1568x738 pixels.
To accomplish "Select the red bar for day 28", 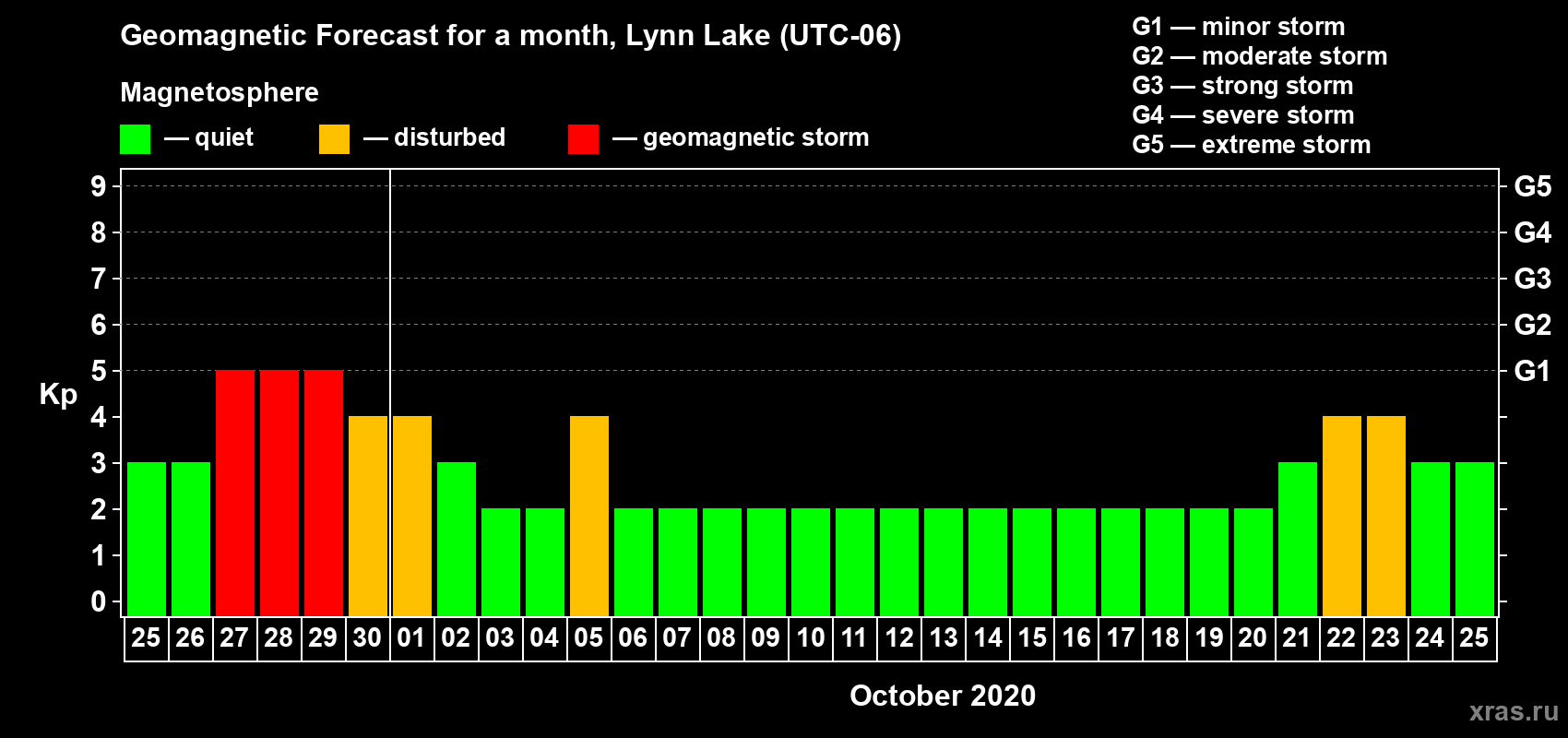I will pos(279,494).
